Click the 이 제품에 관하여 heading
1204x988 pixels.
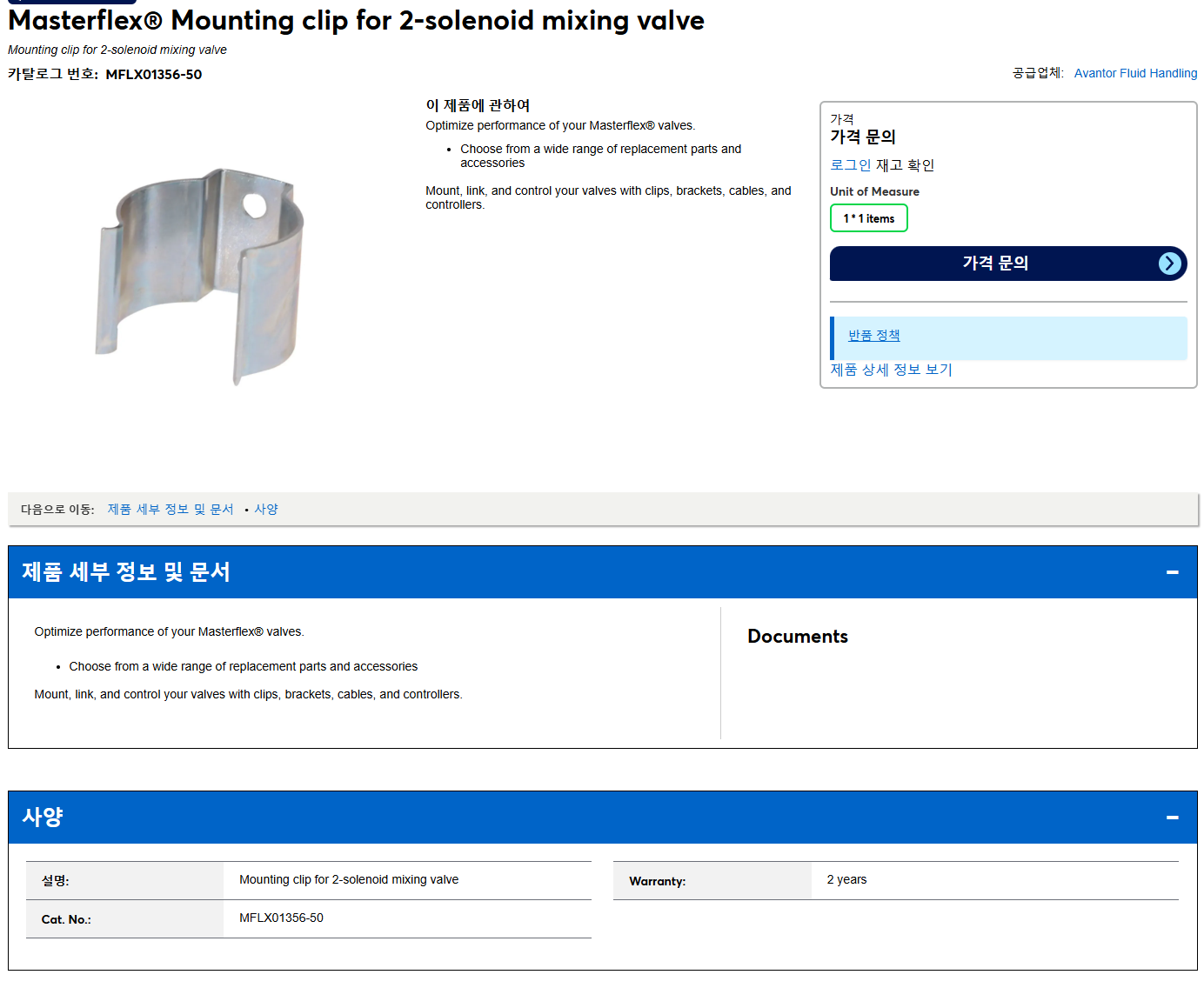click(478, 105)
